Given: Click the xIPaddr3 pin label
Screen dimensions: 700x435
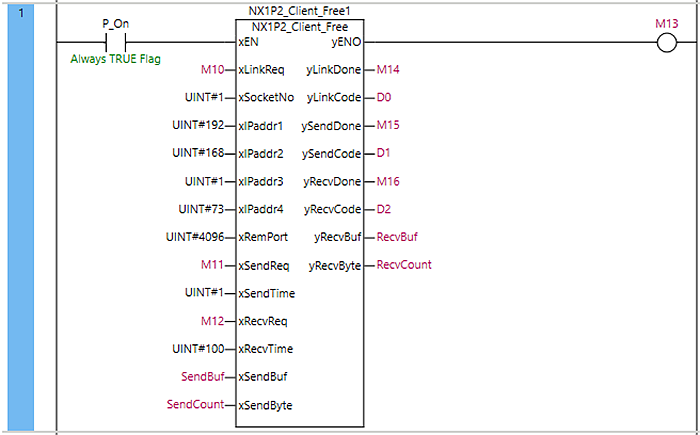Looking at the screenshot, I should tap(261, 182).
